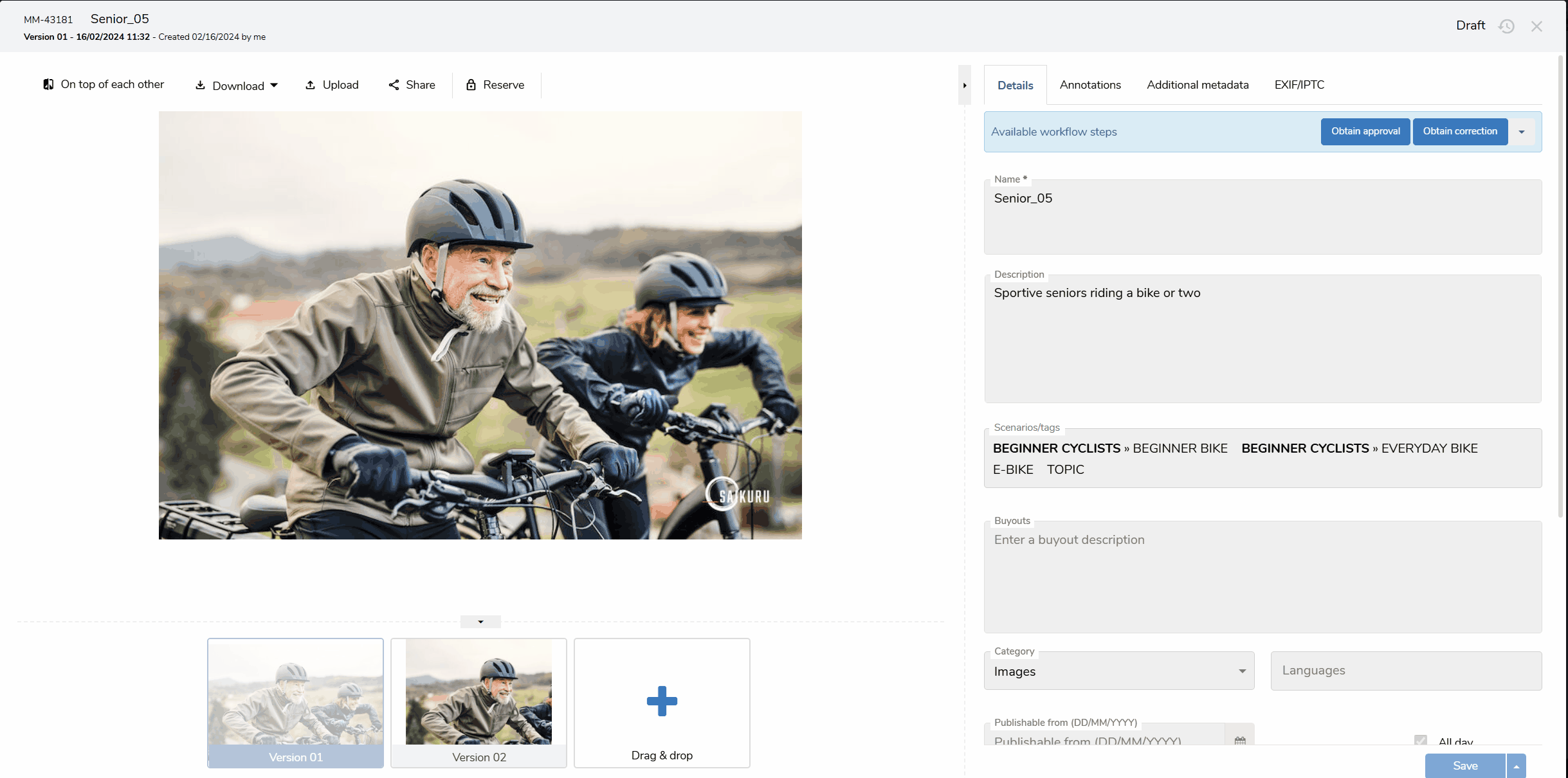This screenshot has width=1568, height=778.
Task: Click the blue plus Drag & drop icon
Action: (662, 701)
